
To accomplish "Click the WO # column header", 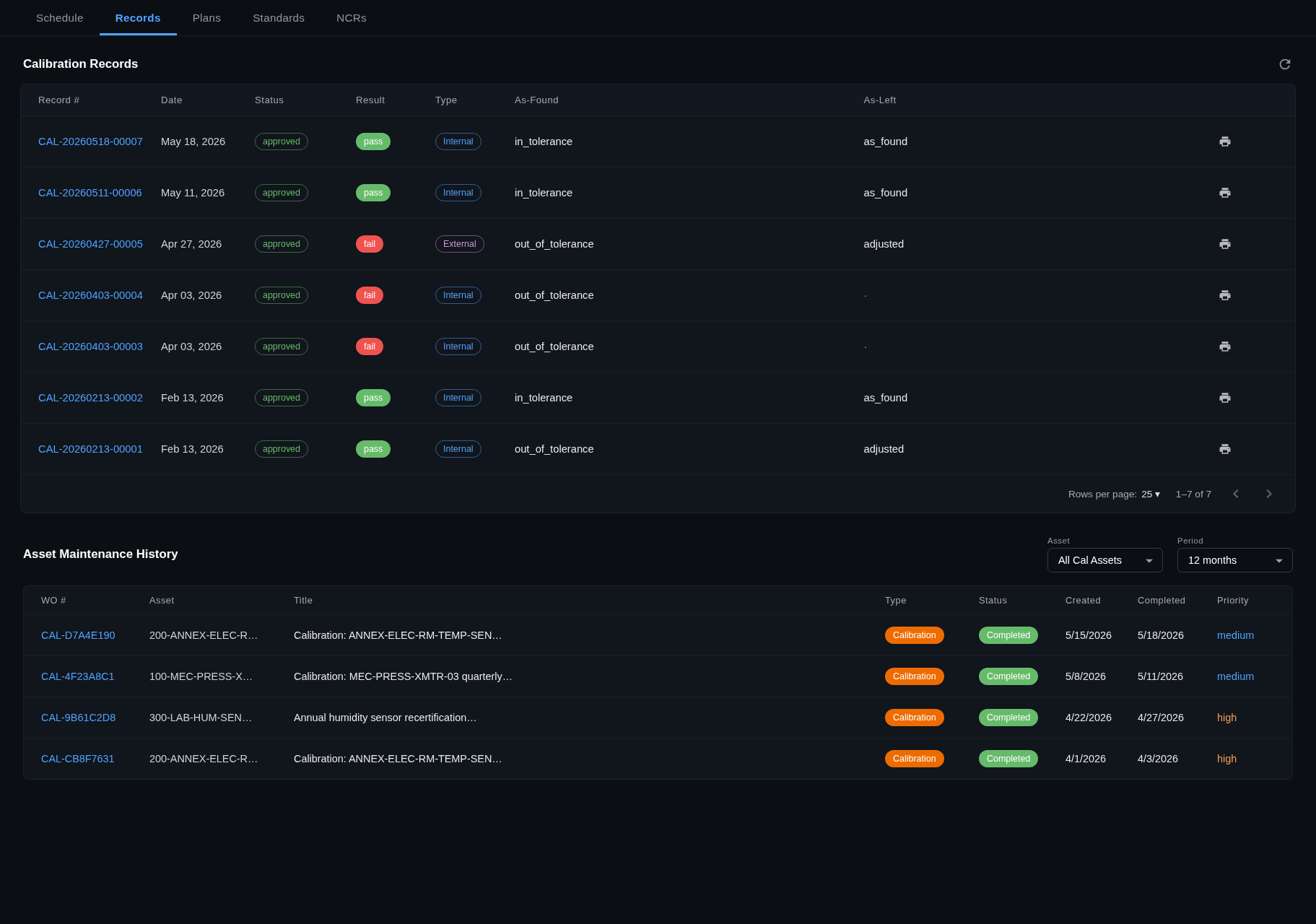I will point(53,601).
